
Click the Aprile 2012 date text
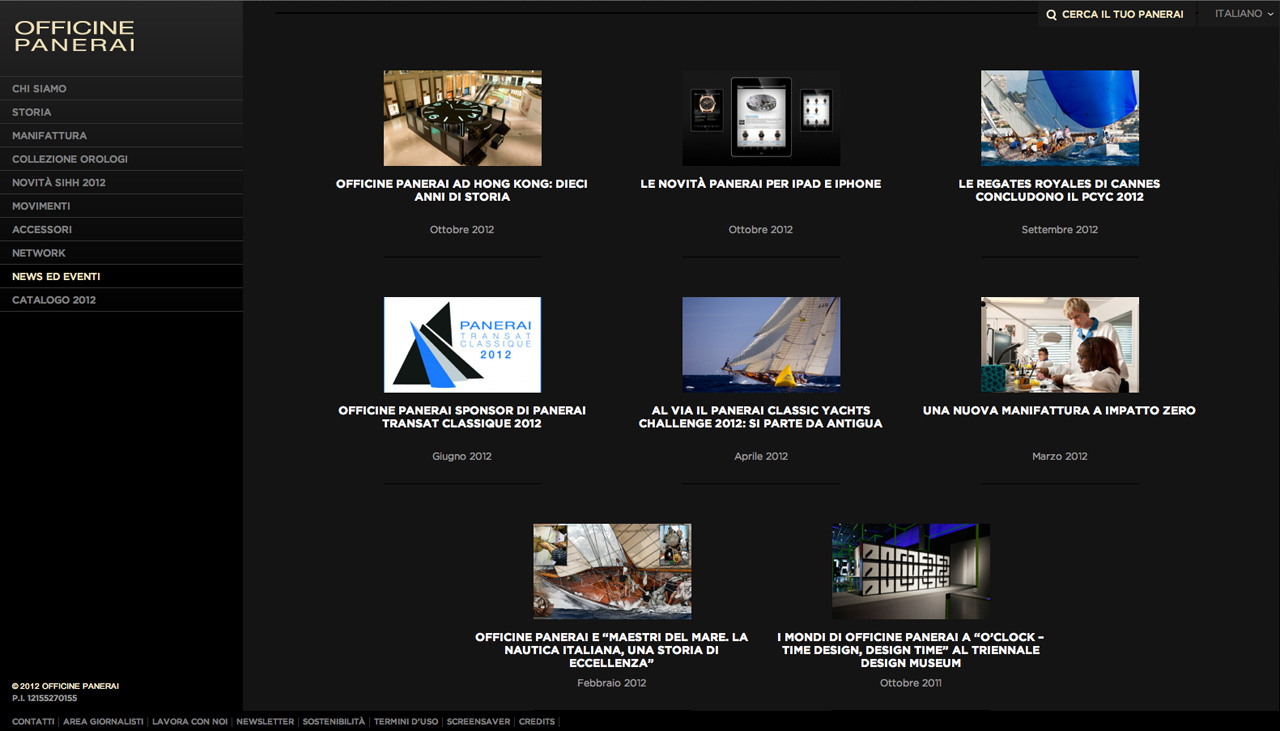(761, 457)
